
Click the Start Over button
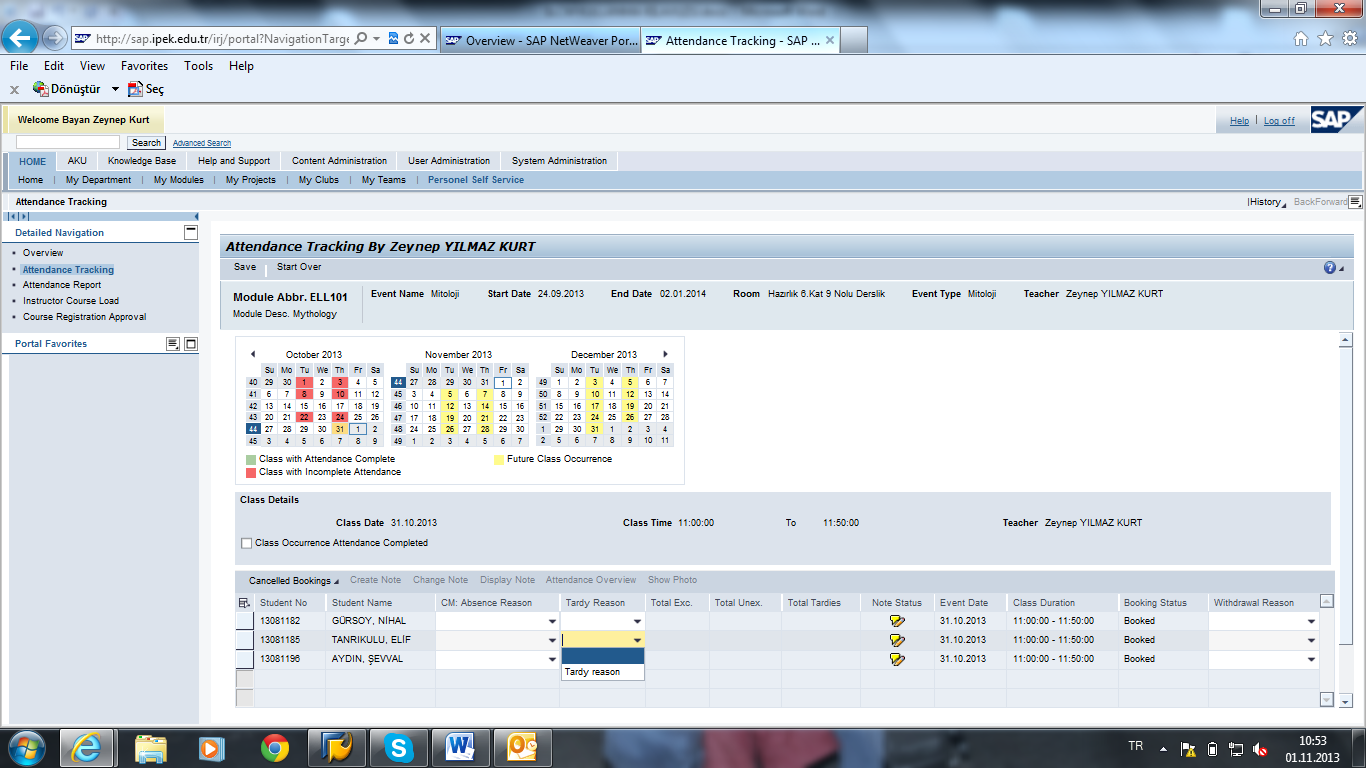[299, 267]
